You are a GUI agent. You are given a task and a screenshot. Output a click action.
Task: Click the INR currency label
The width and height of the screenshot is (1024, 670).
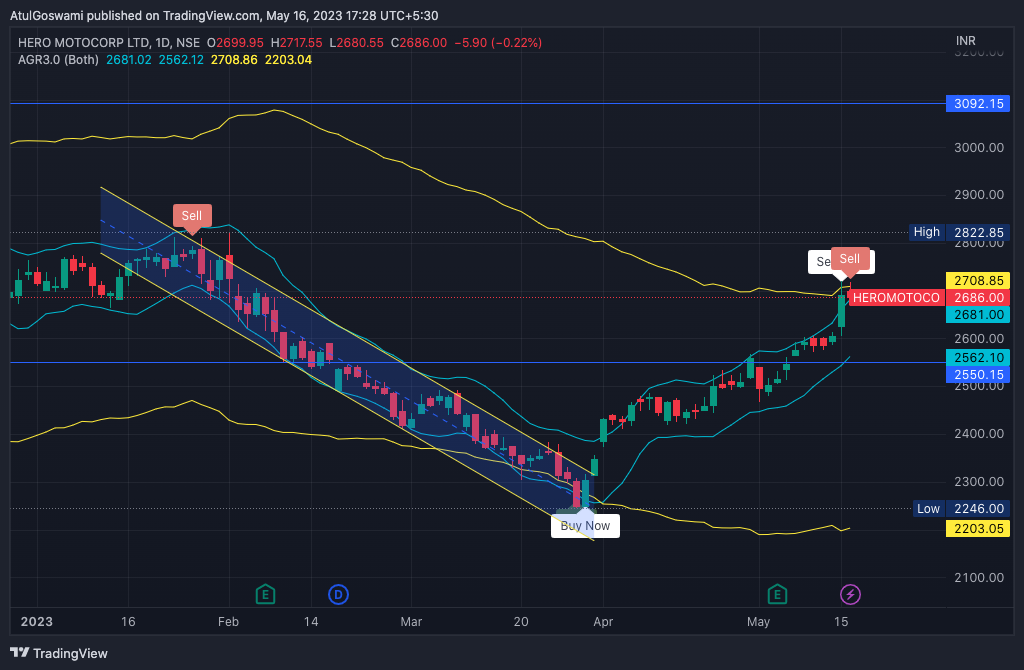click(966, 40)
